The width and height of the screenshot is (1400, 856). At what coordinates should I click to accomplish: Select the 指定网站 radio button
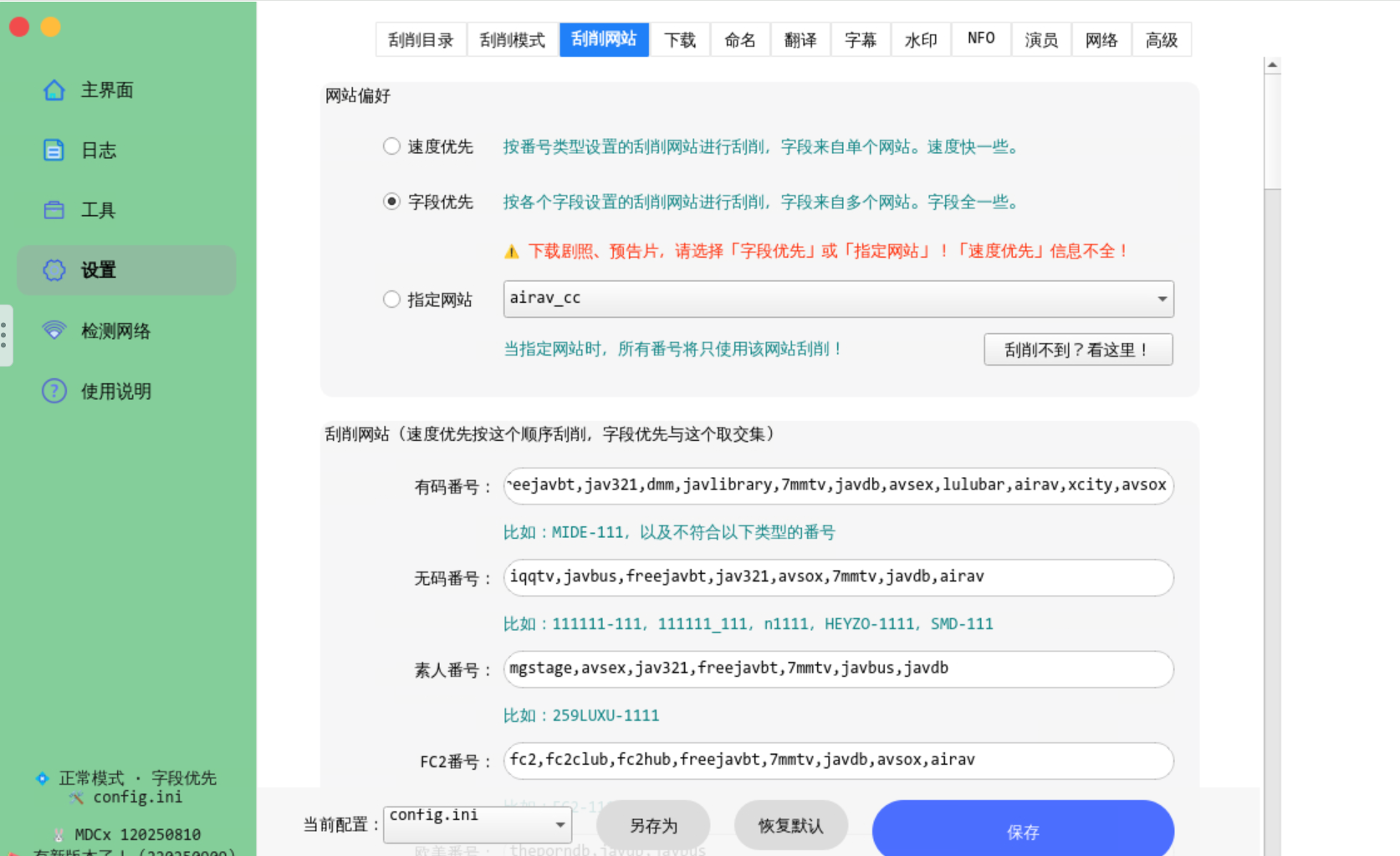coord(391,299)
